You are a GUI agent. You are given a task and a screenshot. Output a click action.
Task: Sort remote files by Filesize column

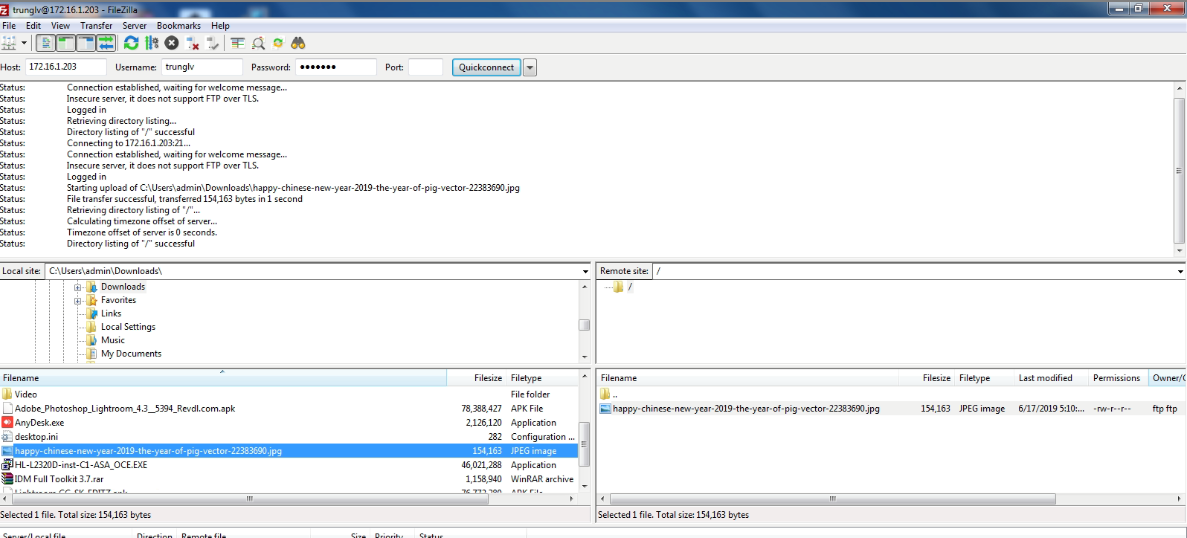(927, 378)
